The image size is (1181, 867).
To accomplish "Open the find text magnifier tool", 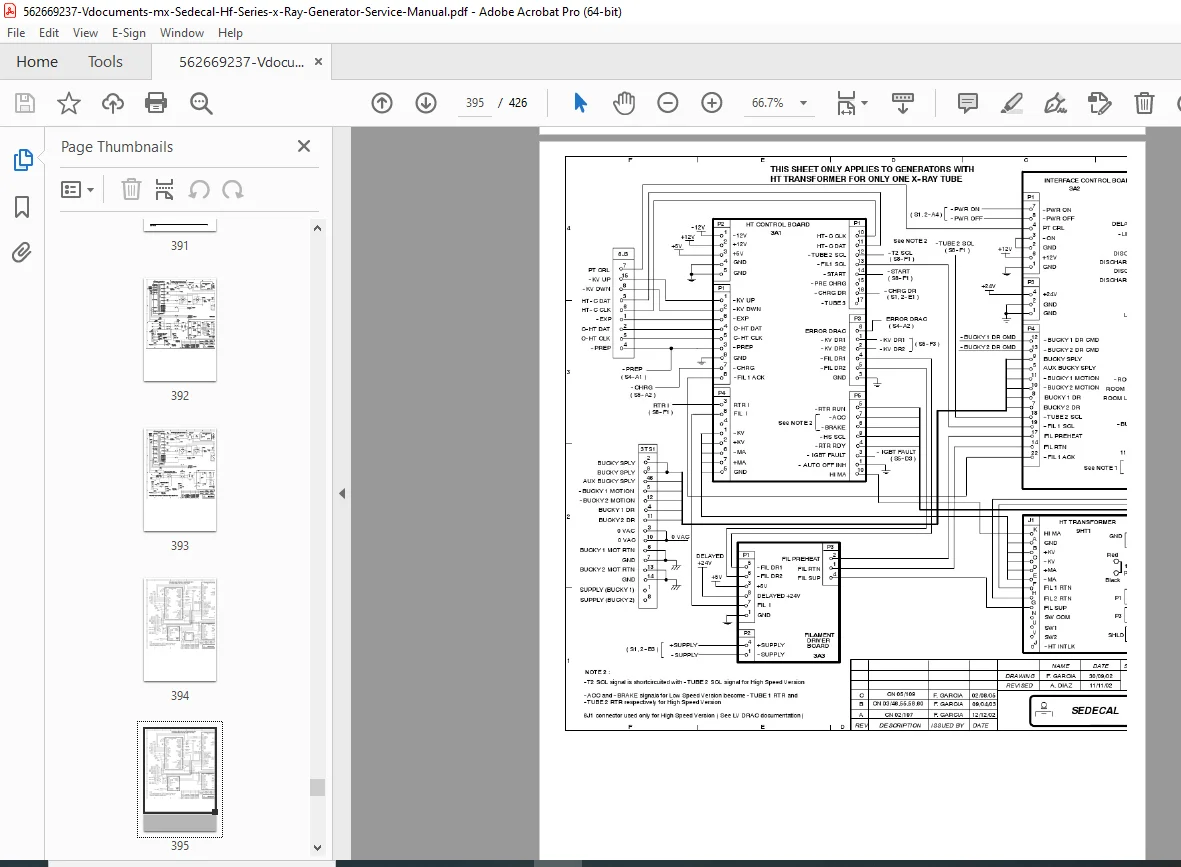I will click(x=201, y=103).
